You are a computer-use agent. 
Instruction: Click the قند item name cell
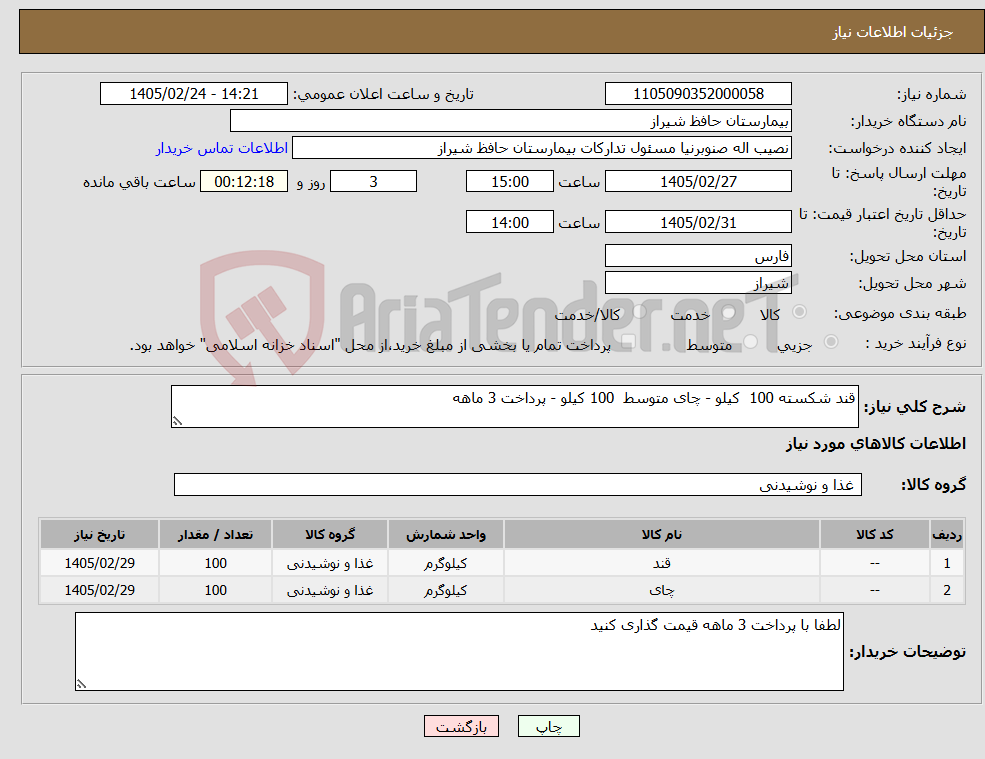click(661, 563)
